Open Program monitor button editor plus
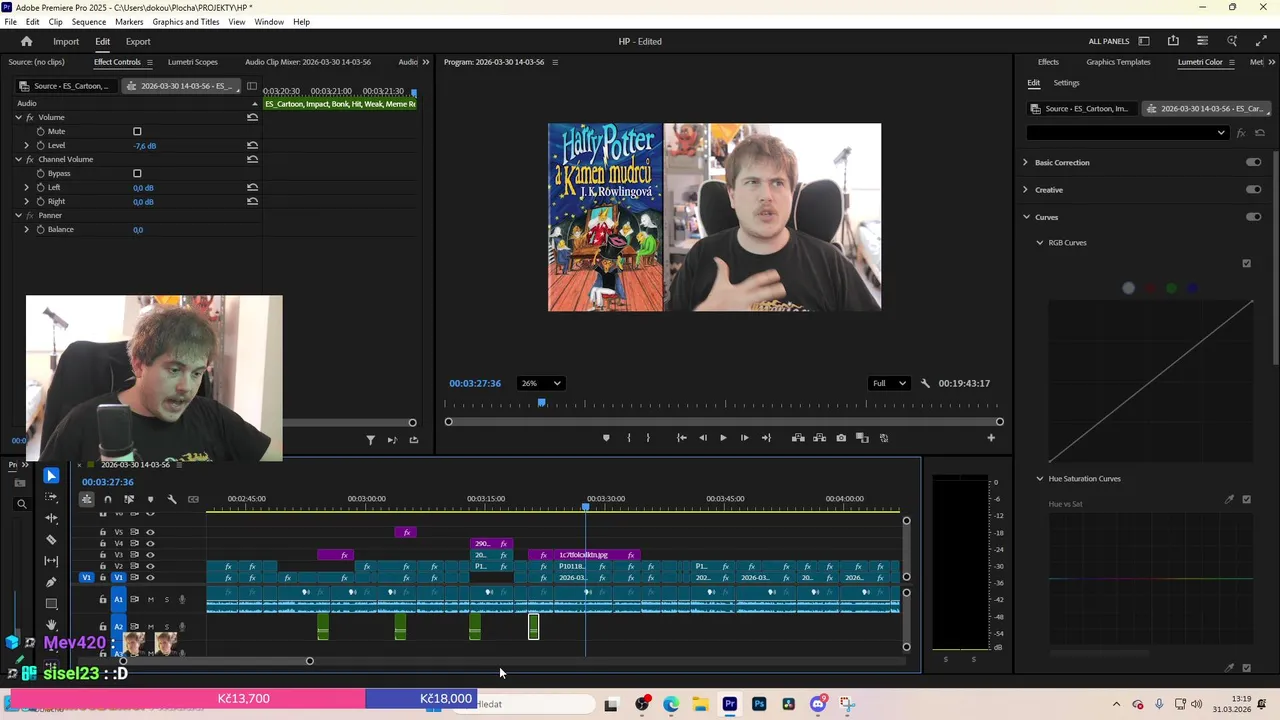 click(x=991, y=438)
